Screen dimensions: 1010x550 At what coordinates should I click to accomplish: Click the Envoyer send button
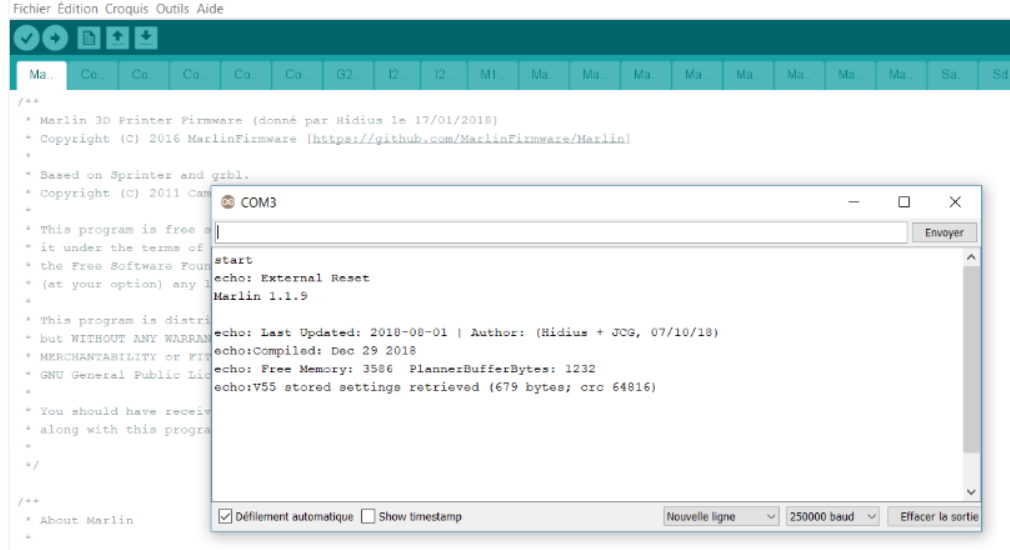[x=944, y=232]
